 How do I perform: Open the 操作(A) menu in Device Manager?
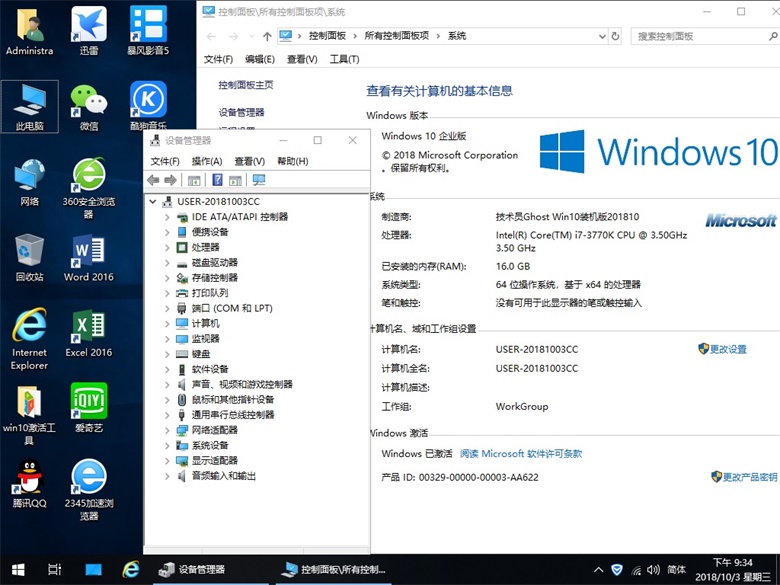207,161
